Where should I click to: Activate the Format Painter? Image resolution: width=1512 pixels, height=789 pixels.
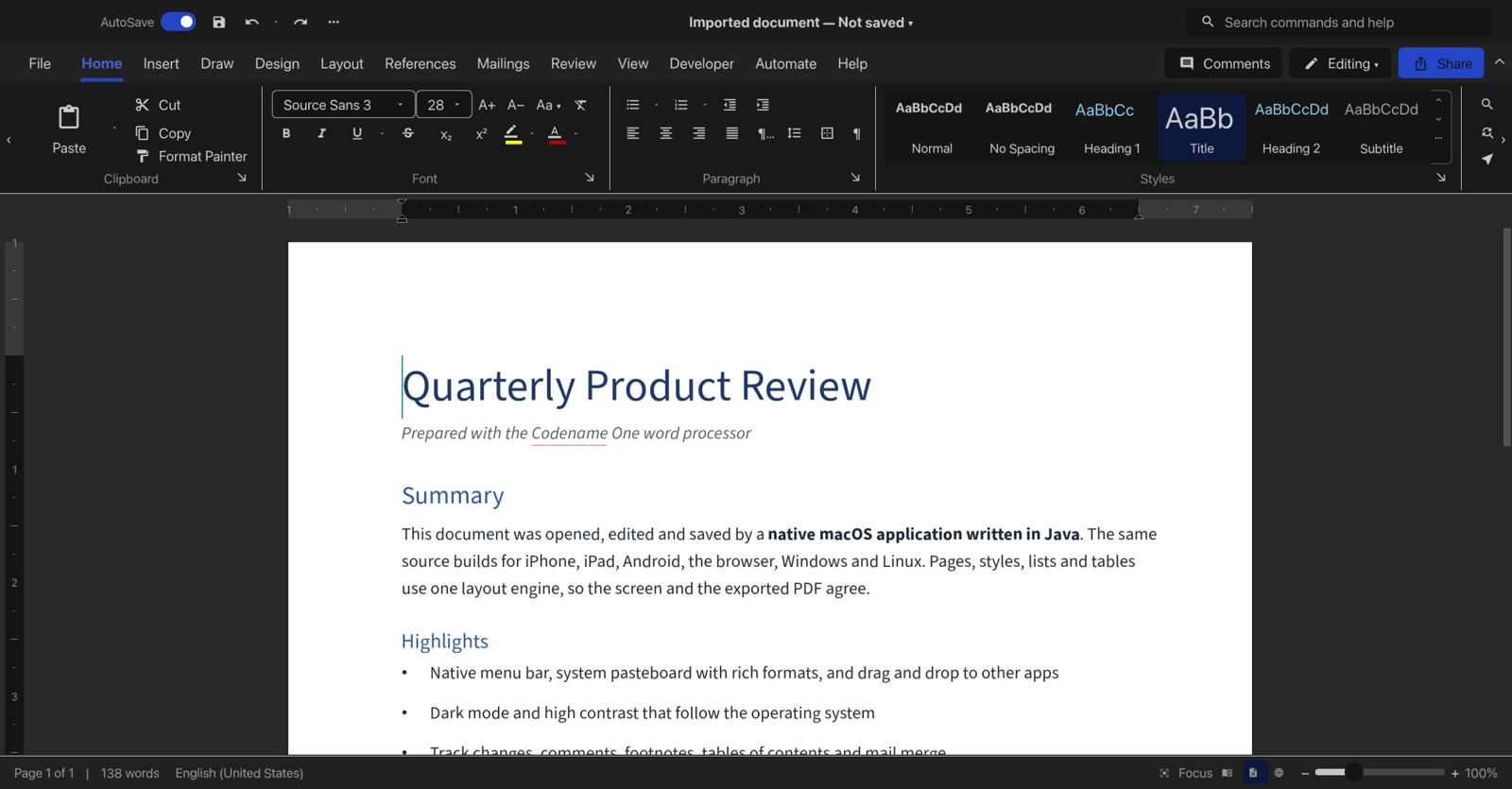click(x=191, y=156)
